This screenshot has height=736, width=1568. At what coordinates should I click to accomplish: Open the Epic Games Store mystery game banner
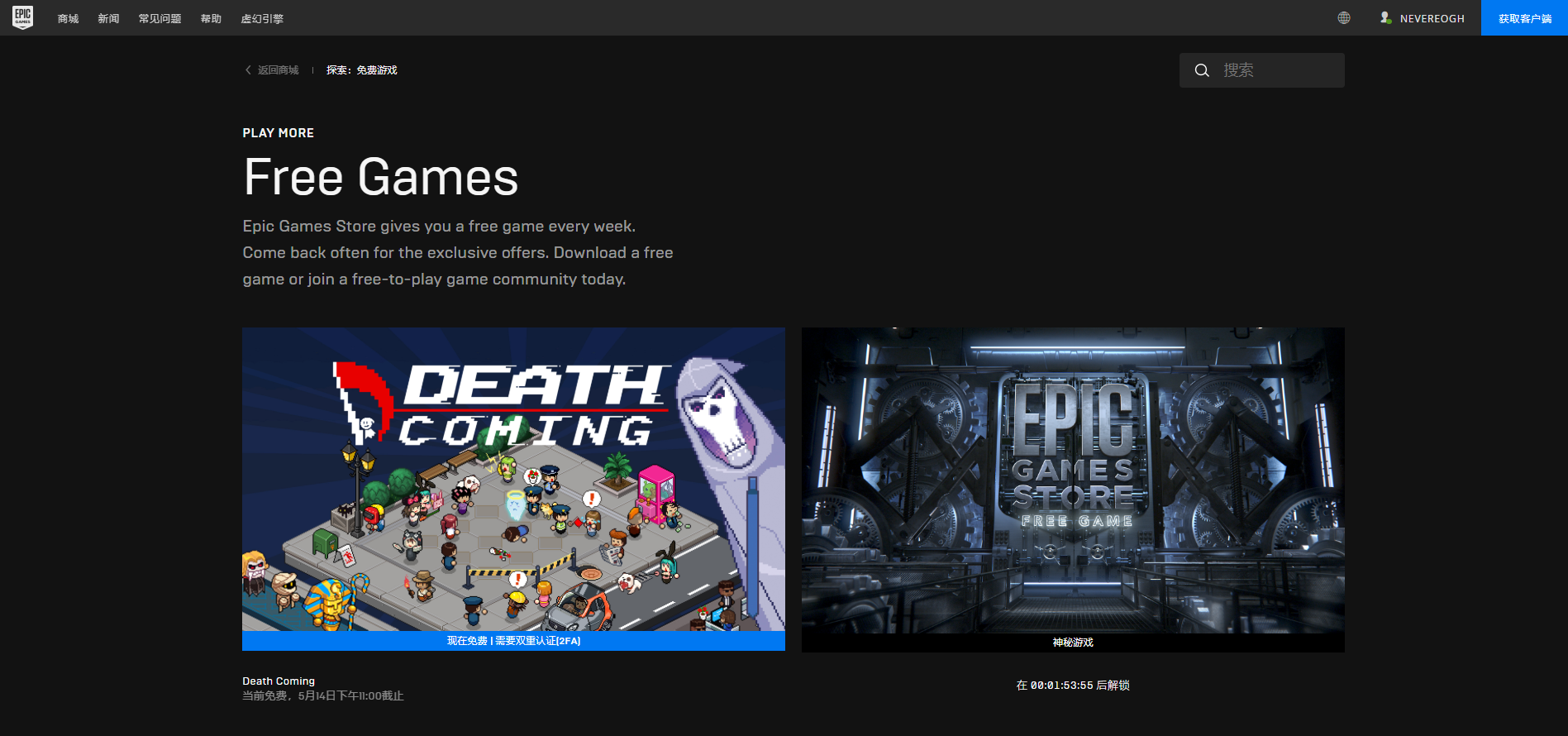point(1073,480)
